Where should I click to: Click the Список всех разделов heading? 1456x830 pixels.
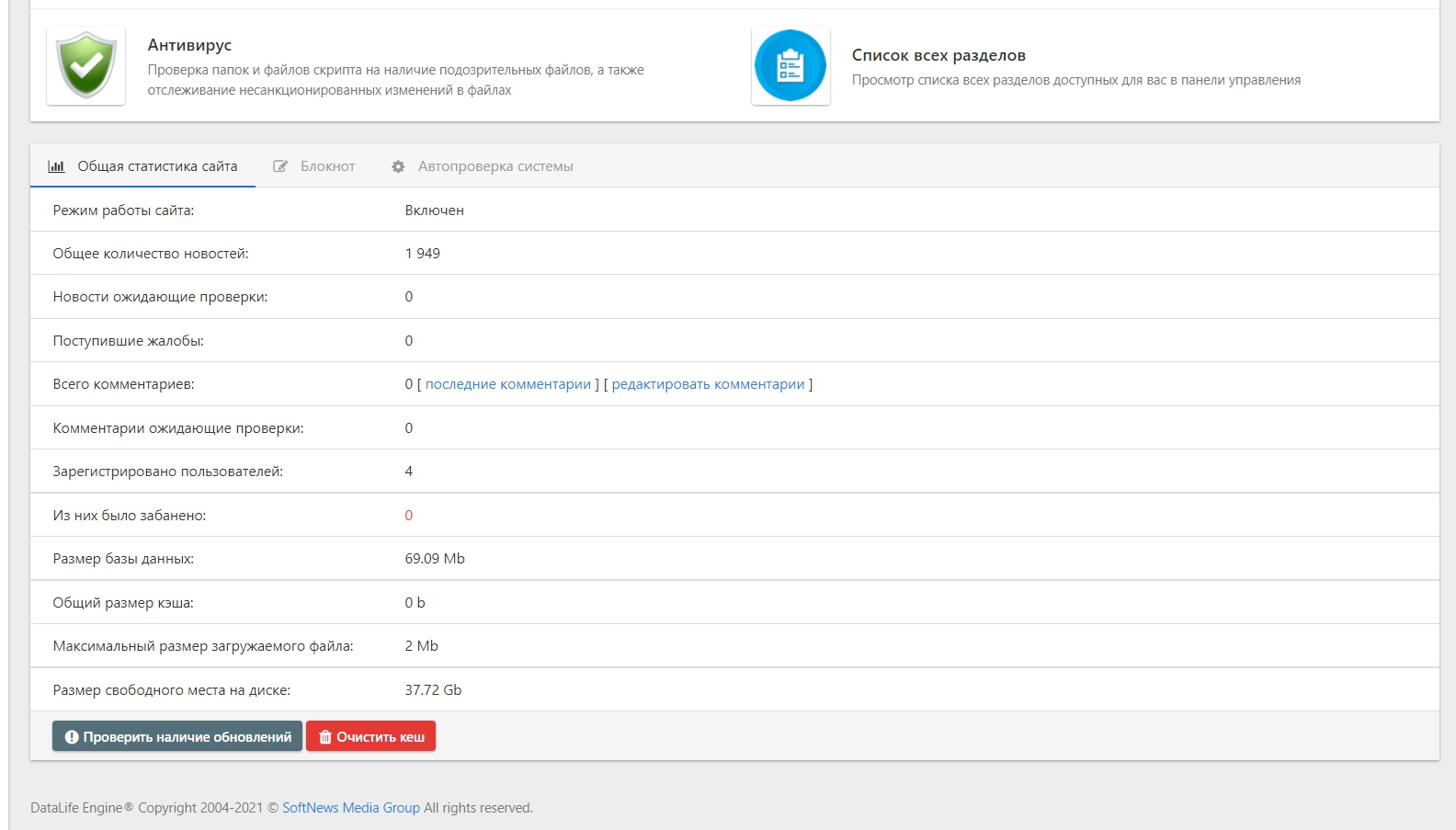(x=938, y=55)
